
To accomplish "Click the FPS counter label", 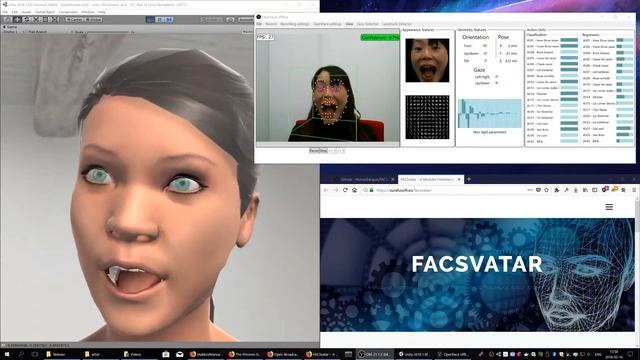I will click(x=265, y=37).
